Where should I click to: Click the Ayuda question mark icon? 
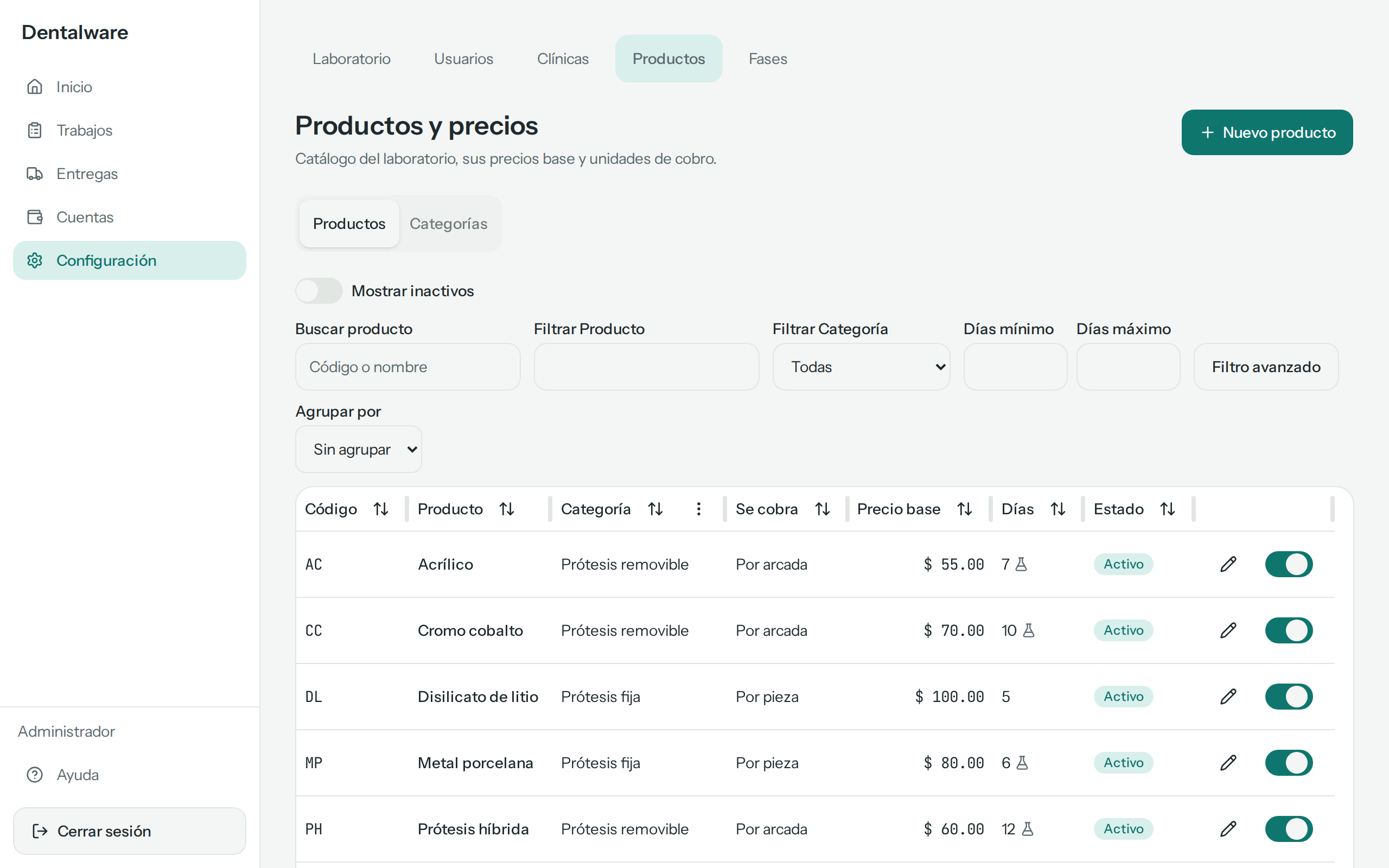point(35,775)
